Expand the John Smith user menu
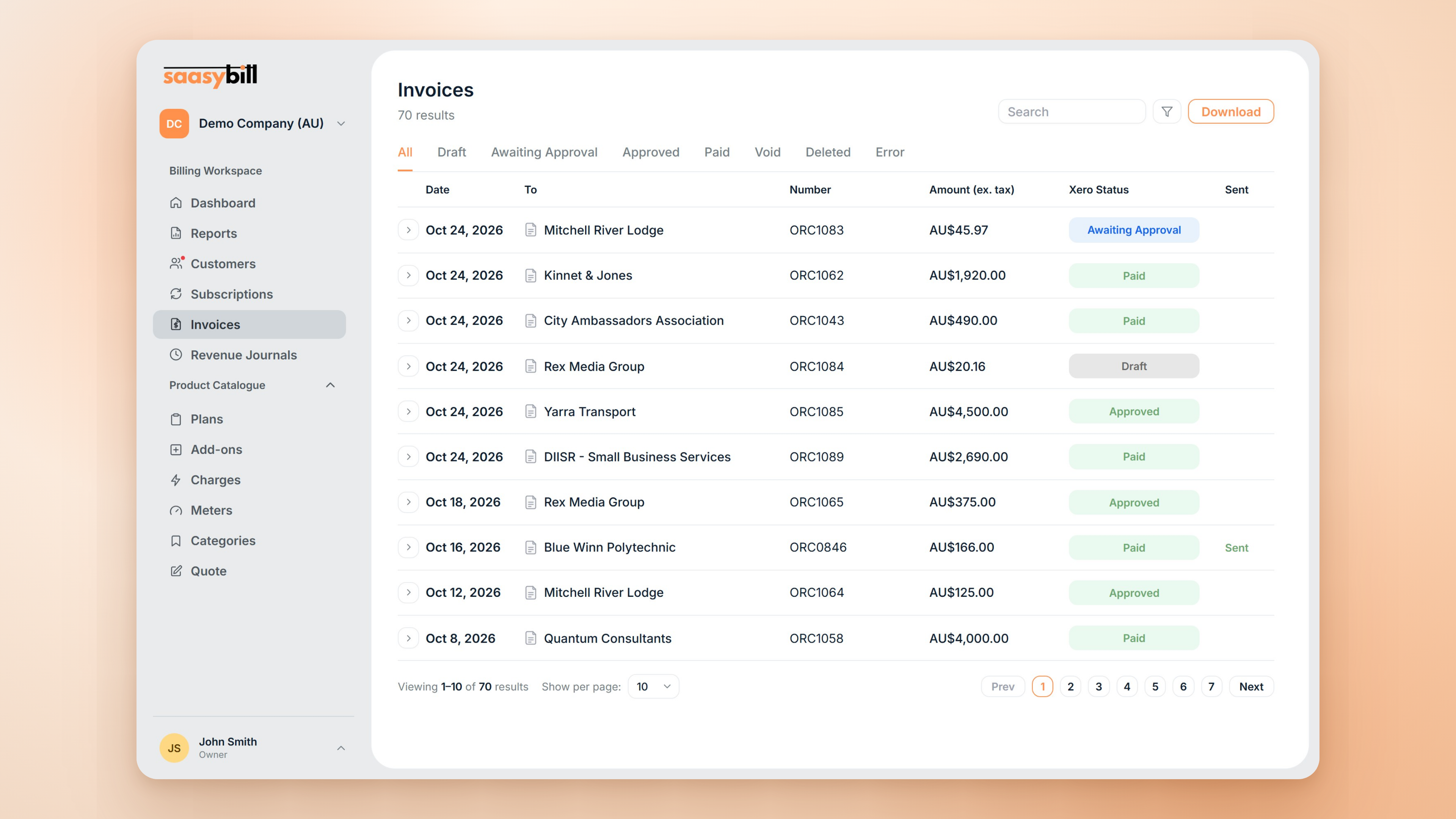The width and height of the screenshot is (1456, 819). 341,748
